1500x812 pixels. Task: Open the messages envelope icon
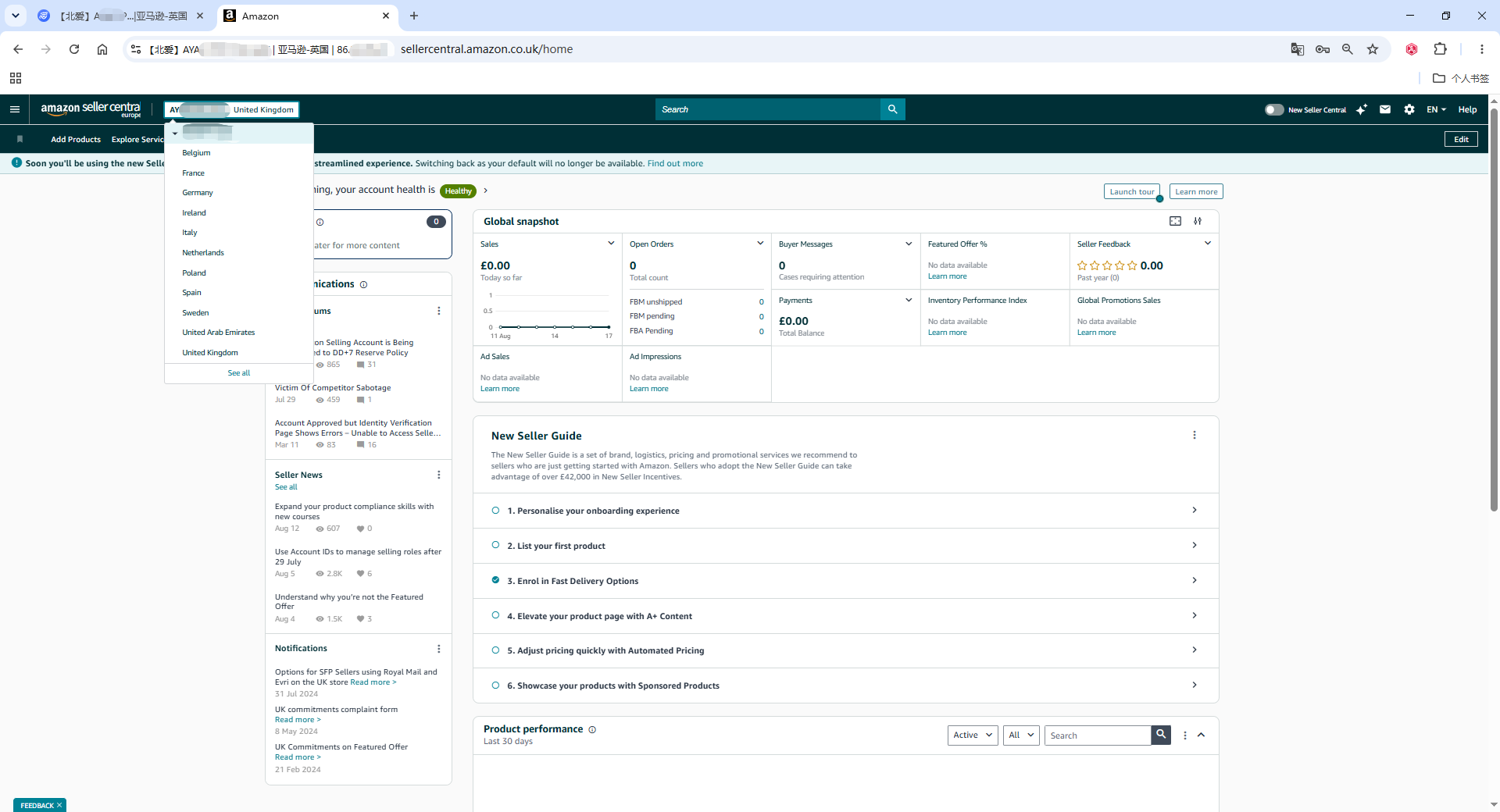coord(1385,109)
